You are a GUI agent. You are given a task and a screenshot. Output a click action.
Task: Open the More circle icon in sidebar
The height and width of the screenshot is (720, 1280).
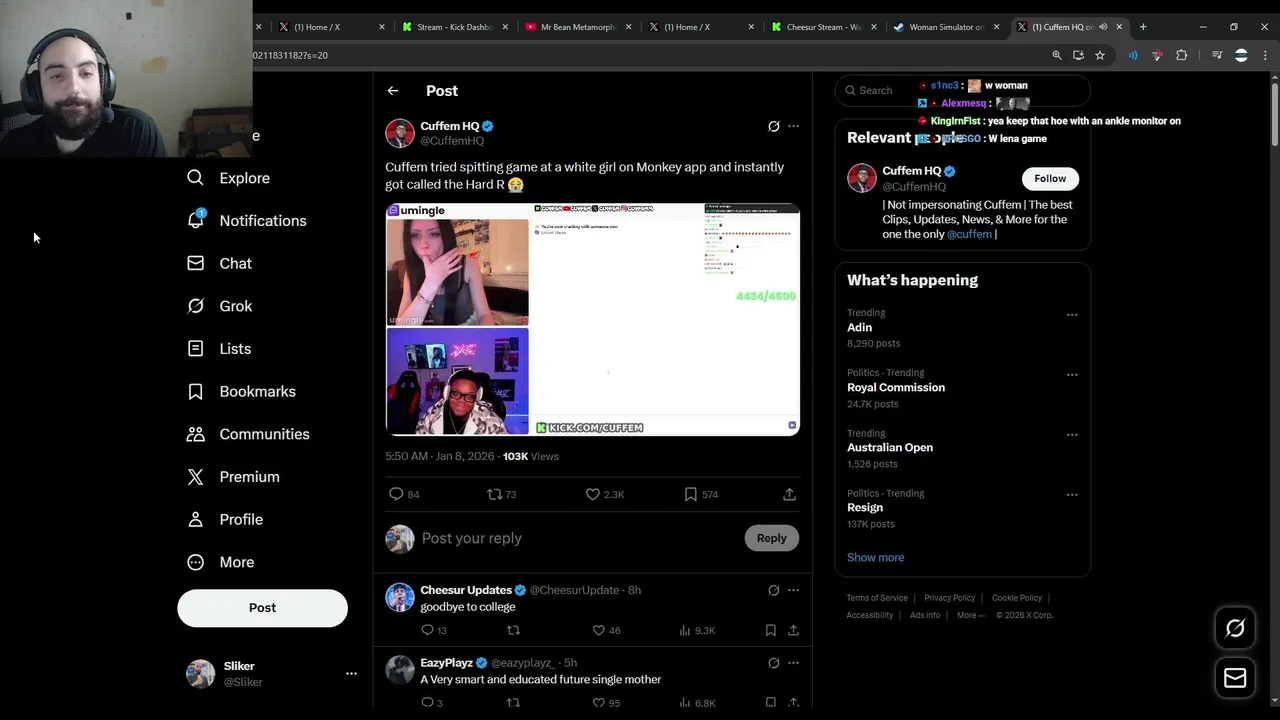(196, 562)
